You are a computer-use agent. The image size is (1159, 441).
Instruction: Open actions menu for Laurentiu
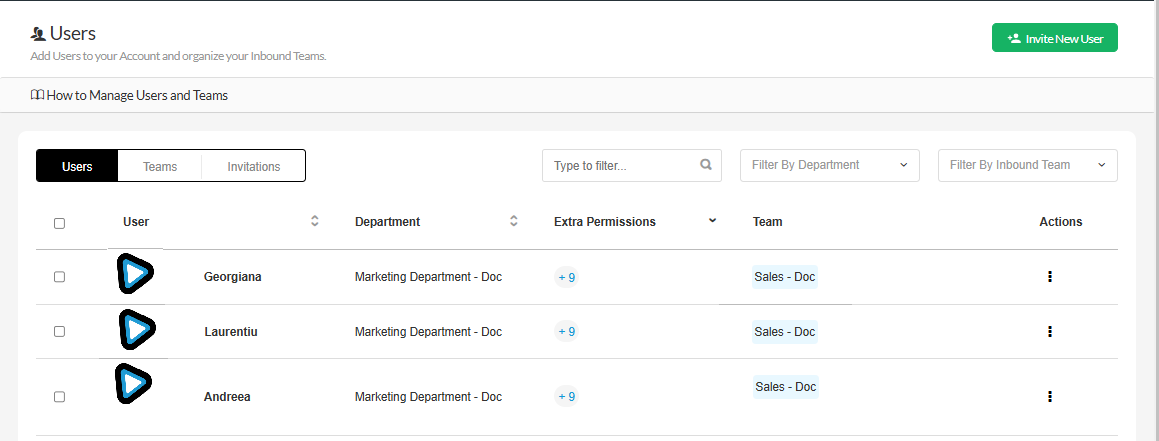click(1049, 331)
